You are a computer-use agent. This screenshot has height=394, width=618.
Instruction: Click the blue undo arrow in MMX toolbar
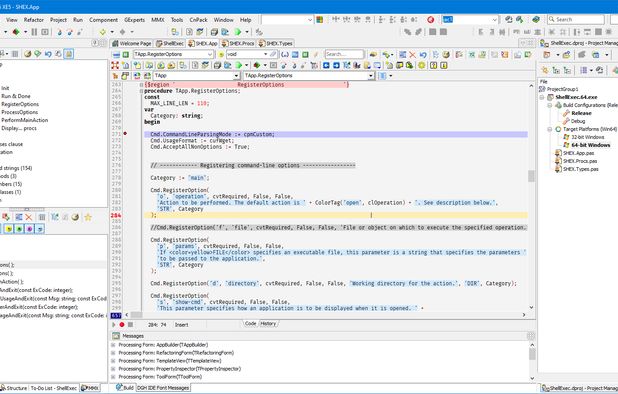coord(423,54)
